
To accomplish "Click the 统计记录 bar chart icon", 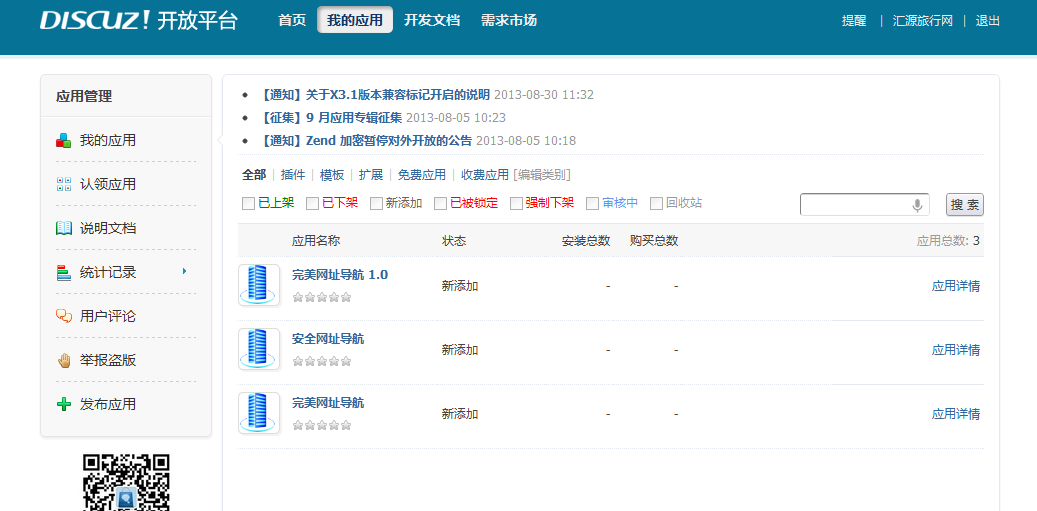I will pos(63,272).
